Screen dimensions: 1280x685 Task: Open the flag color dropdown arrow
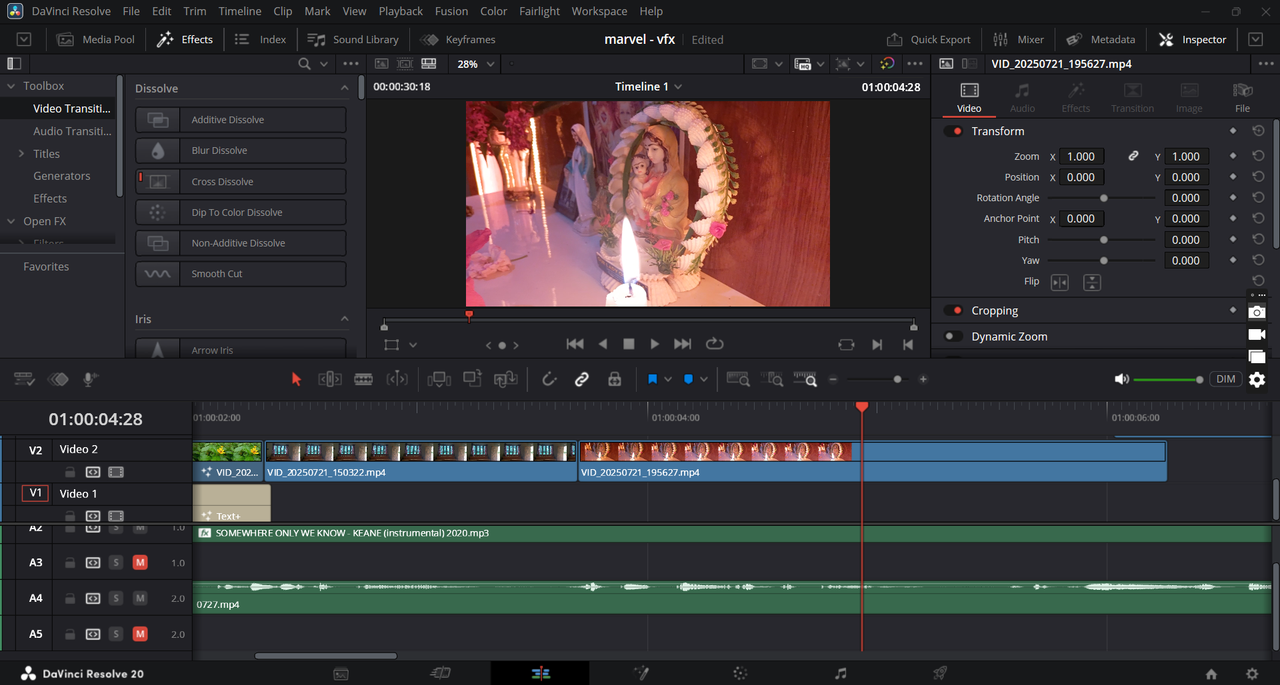tap(668, 379)
